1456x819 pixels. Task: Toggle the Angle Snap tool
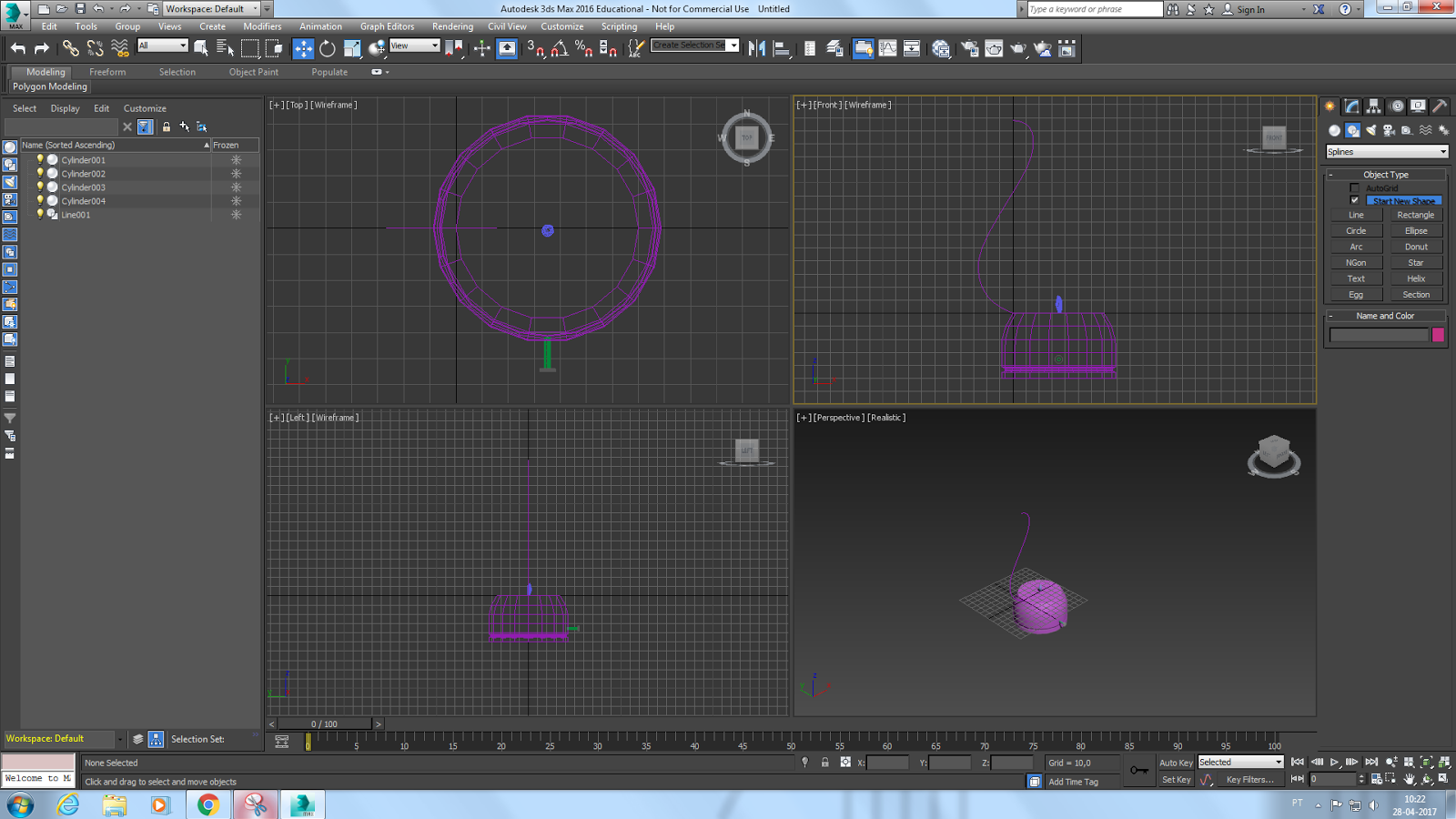click(560, 49)
